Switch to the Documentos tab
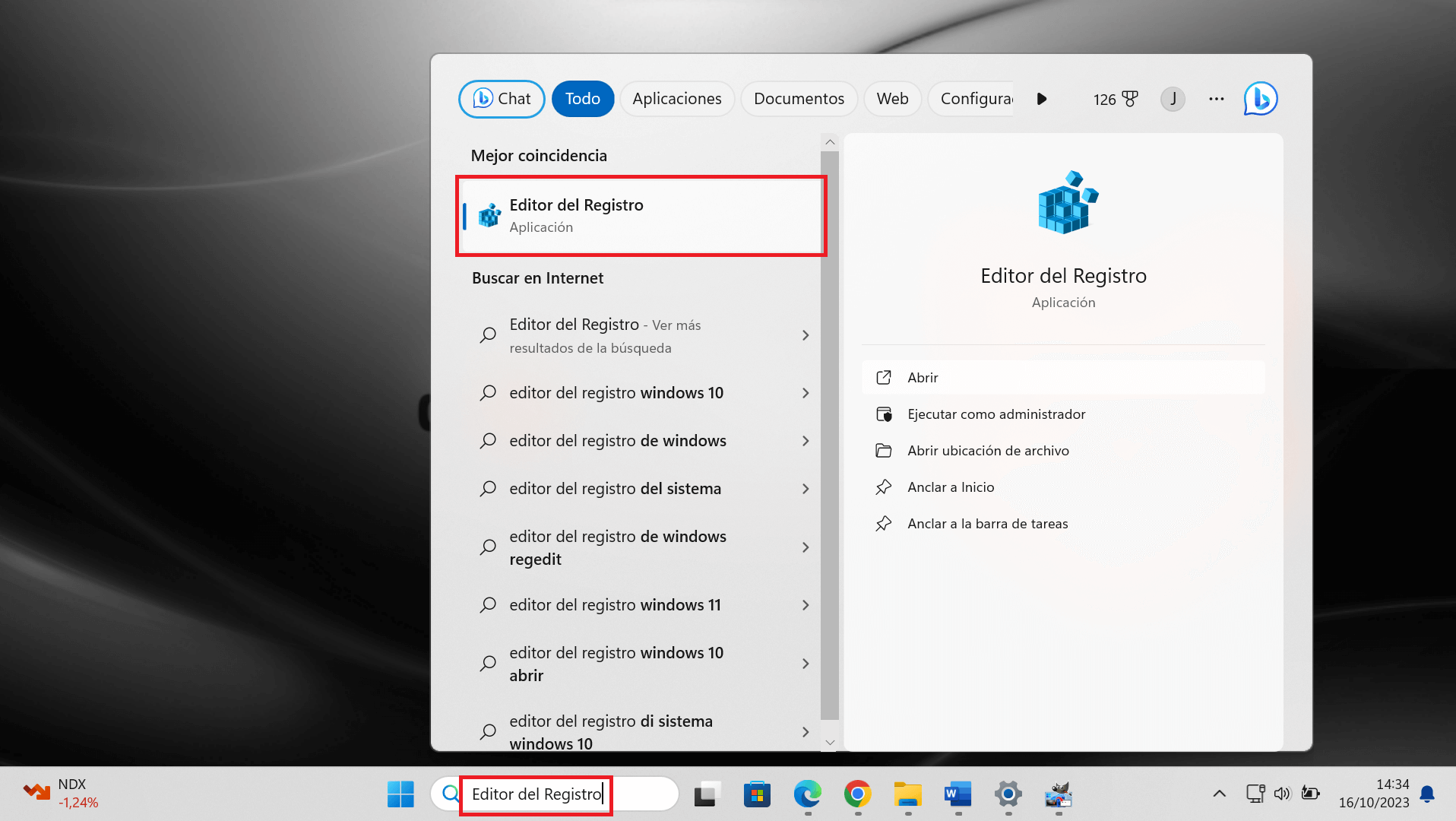This screenshot has height=821, width=1456. (x=799, y=99)
